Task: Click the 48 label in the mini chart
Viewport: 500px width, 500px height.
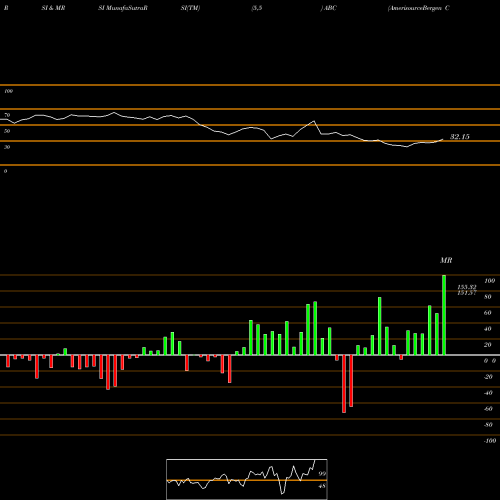Action: [322, 486]
